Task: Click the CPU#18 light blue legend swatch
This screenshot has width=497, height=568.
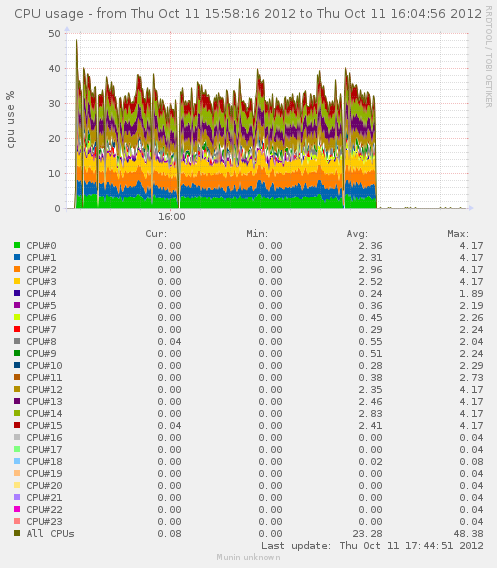Action: [17, 461]
